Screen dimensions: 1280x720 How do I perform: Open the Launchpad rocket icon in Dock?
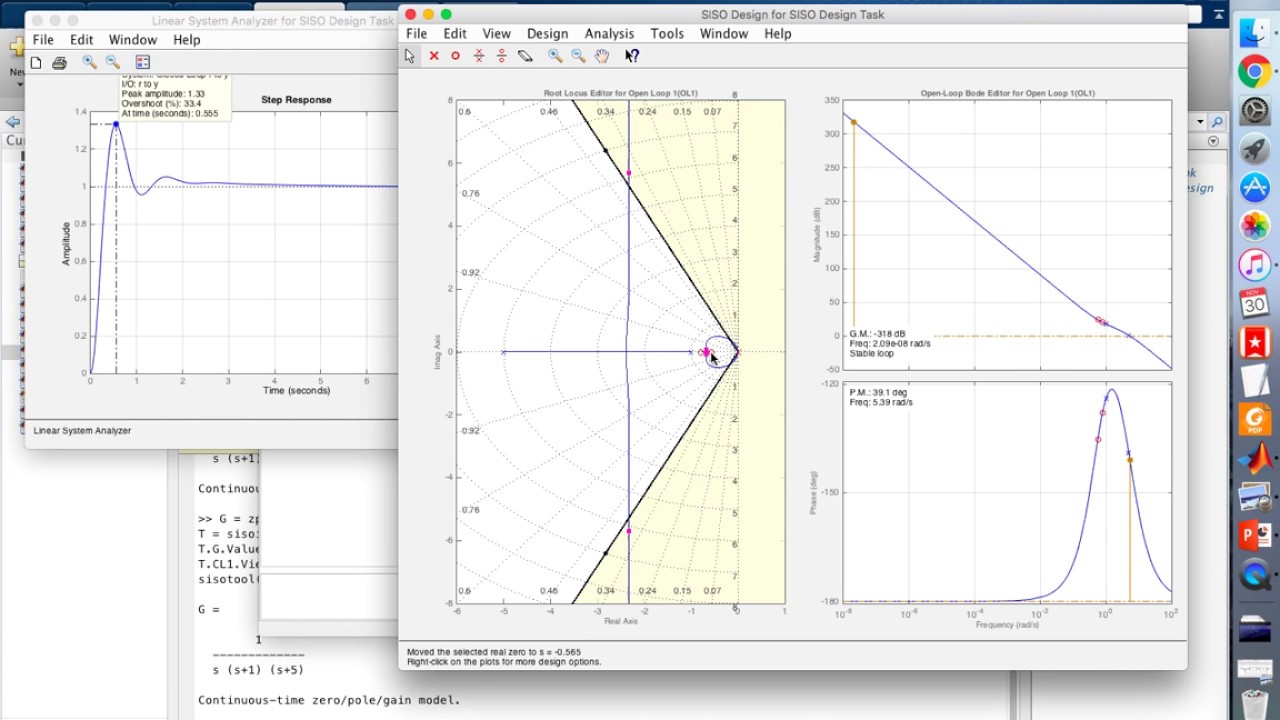coord(1254,149)
